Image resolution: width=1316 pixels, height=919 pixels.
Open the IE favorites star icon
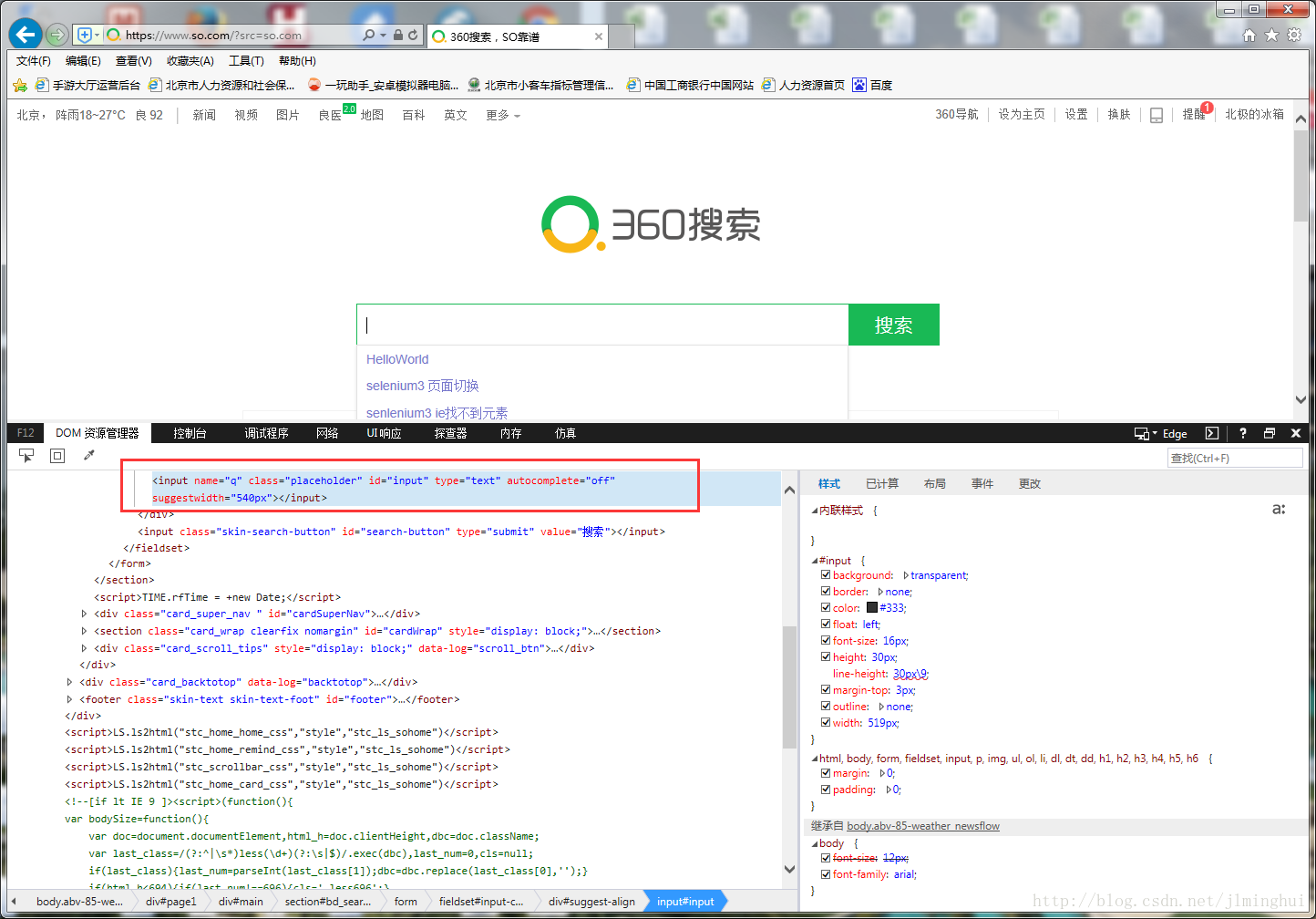point(1272,35)
